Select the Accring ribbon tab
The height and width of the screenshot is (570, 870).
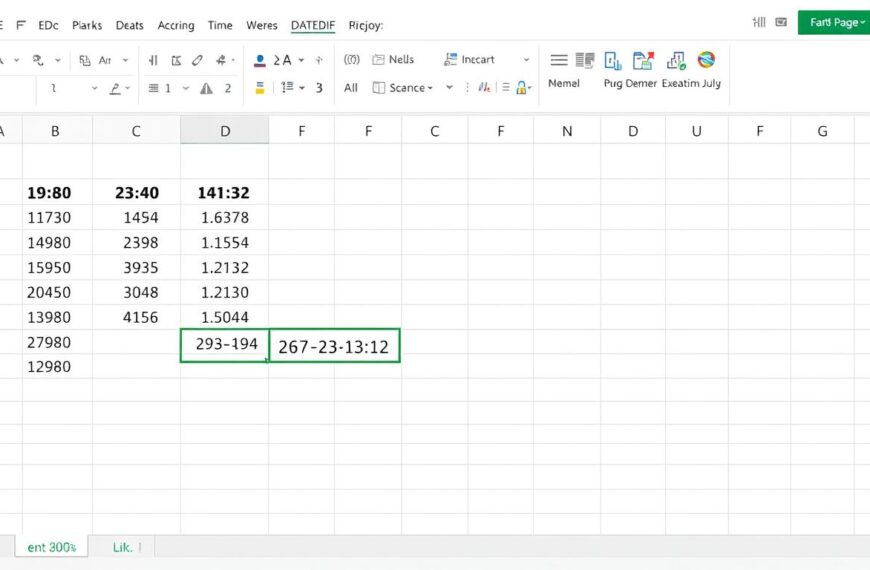(176, 26)
